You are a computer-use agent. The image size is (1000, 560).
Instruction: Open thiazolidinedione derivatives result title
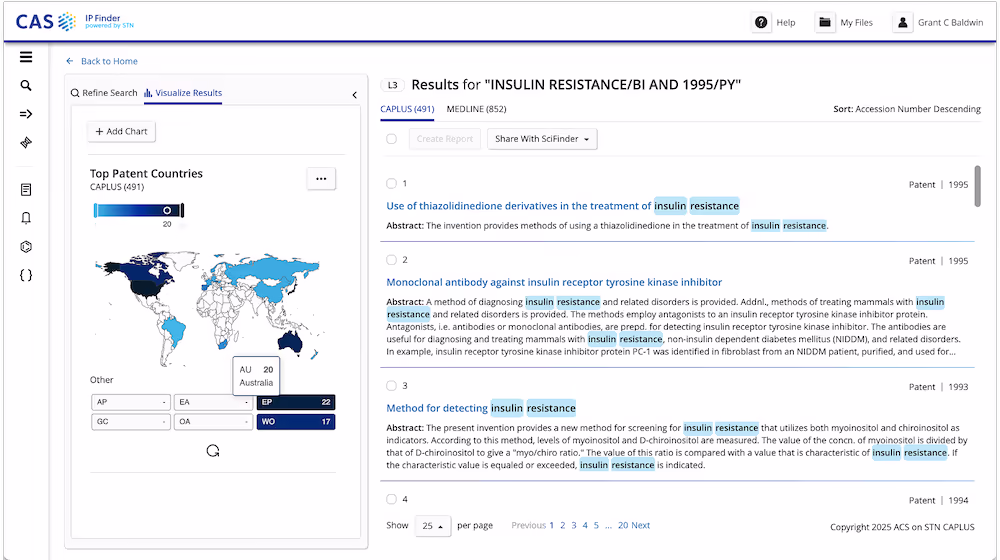click(x=562, y=206)
